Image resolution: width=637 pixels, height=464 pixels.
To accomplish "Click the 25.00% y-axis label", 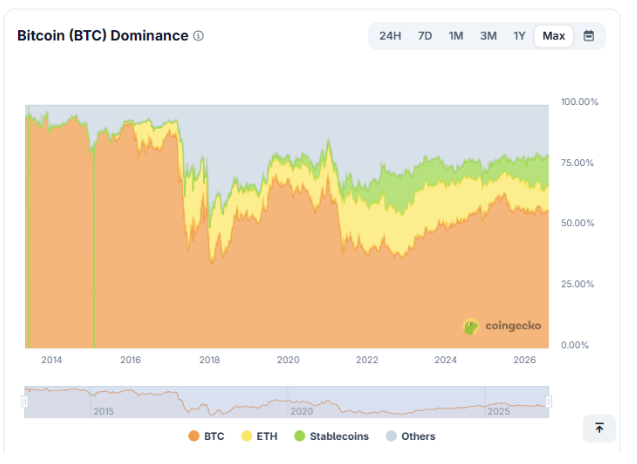I will click(x=577, y=284).
